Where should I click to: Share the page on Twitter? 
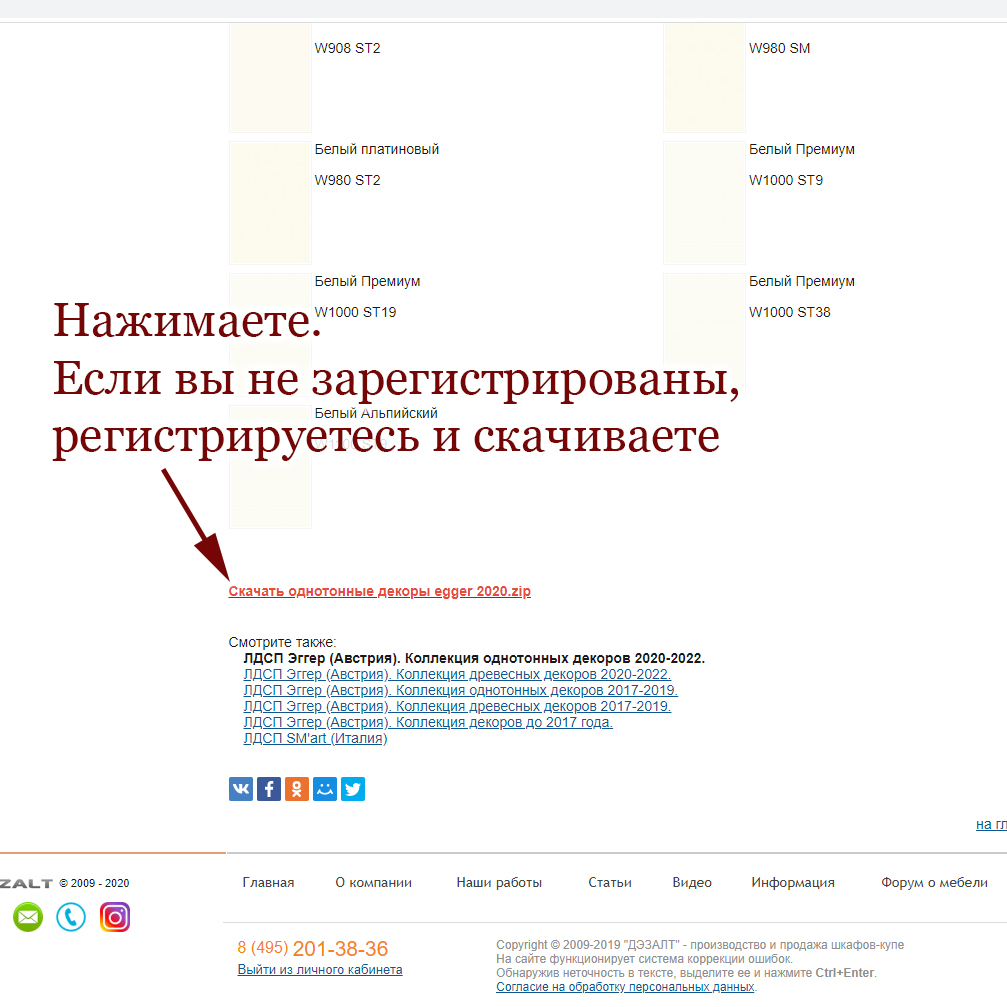pos(353,789)
